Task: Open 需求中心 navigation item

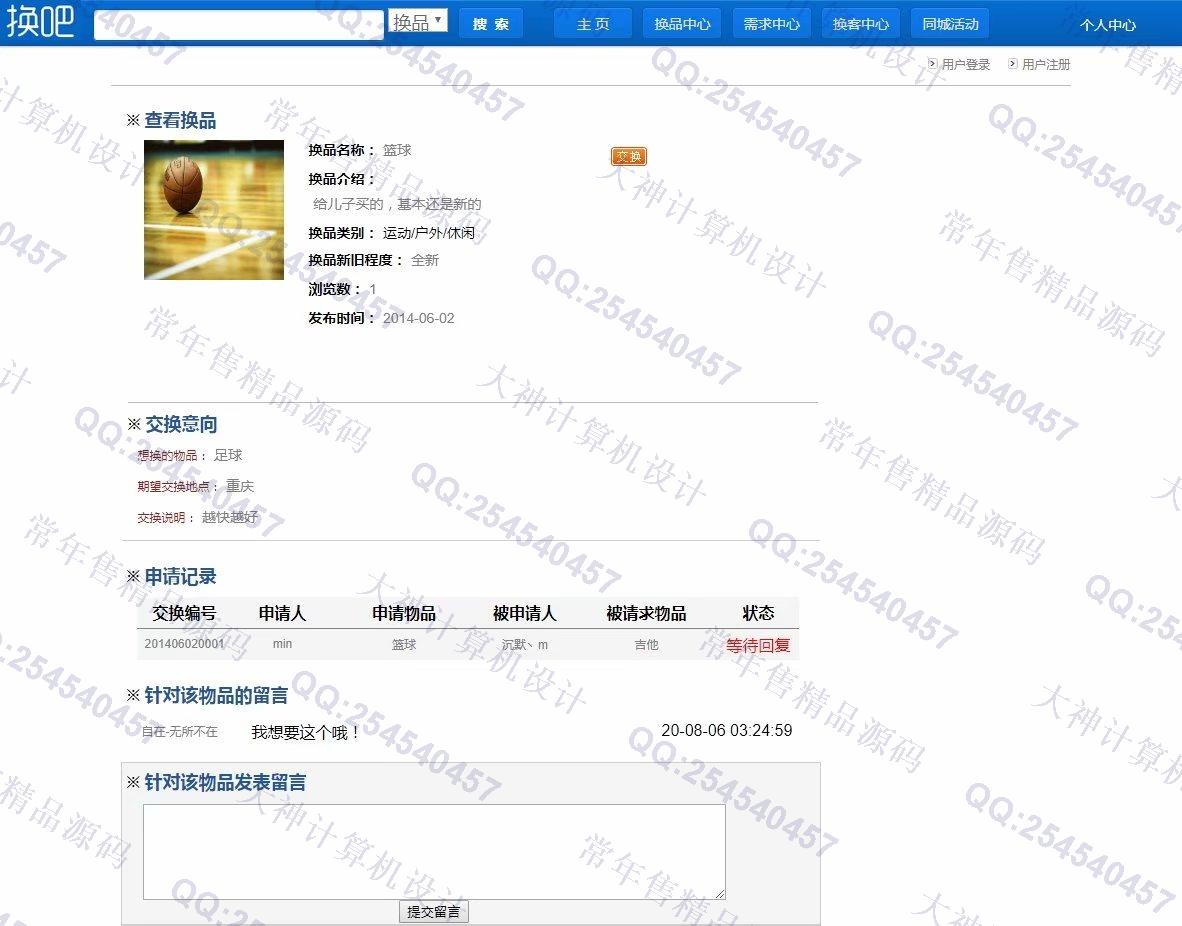Action: pyautogui.click(x=771, y=24)
